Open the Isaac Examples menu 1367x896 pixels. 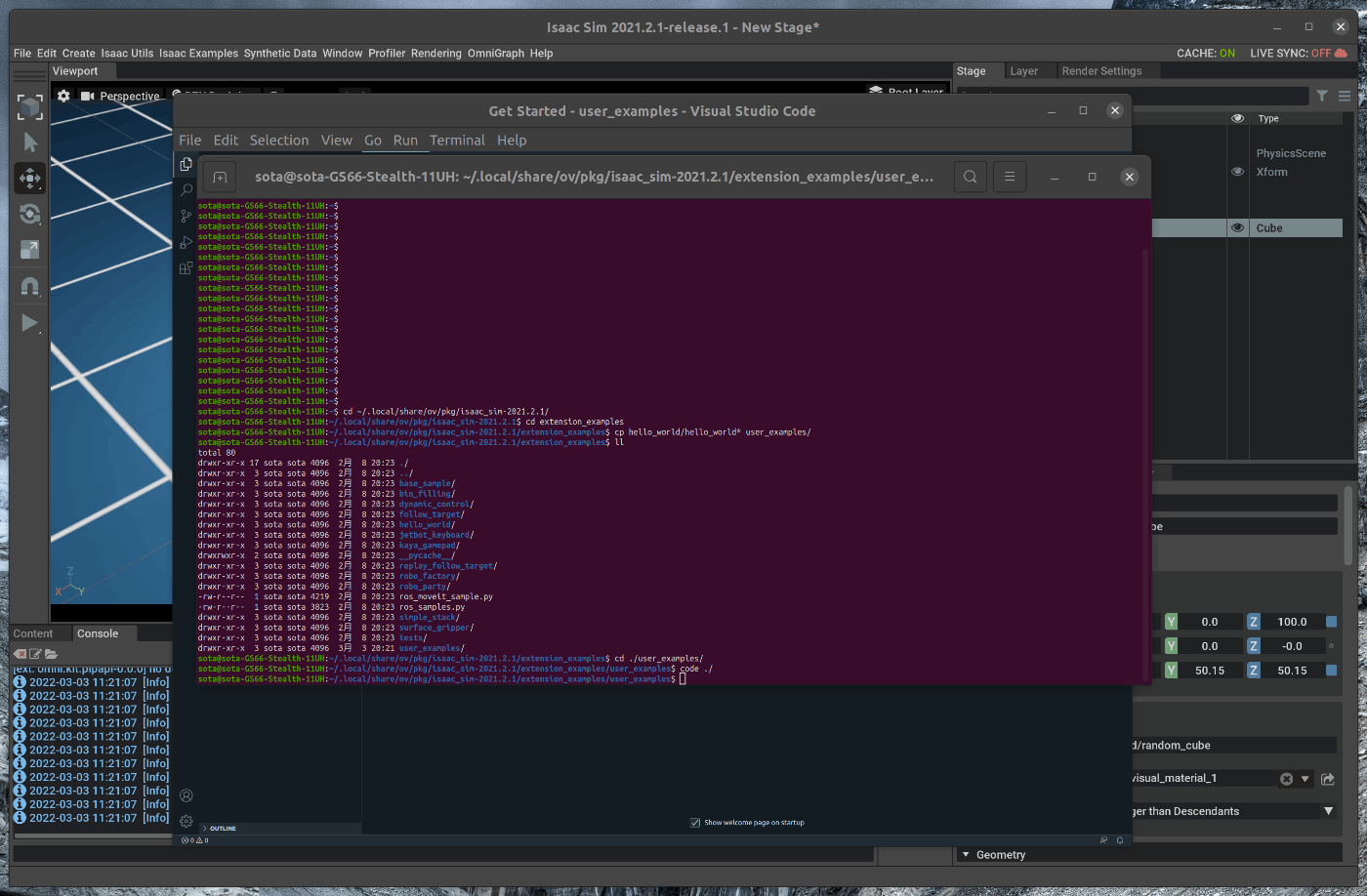pos(198,54)
